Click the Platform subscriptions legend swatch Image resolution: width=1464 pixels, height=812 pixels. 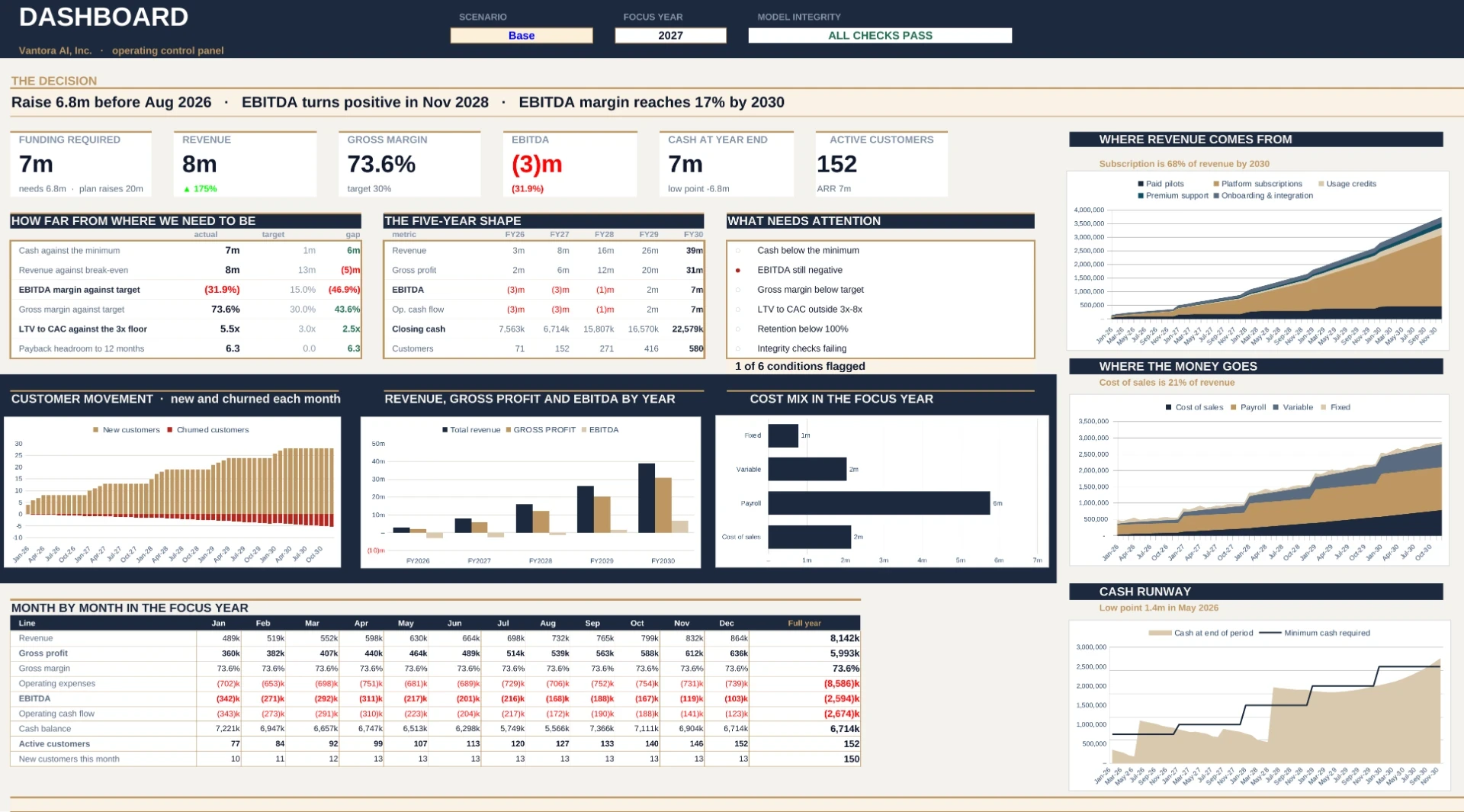pyautogui.click(x=1216, y=184)
